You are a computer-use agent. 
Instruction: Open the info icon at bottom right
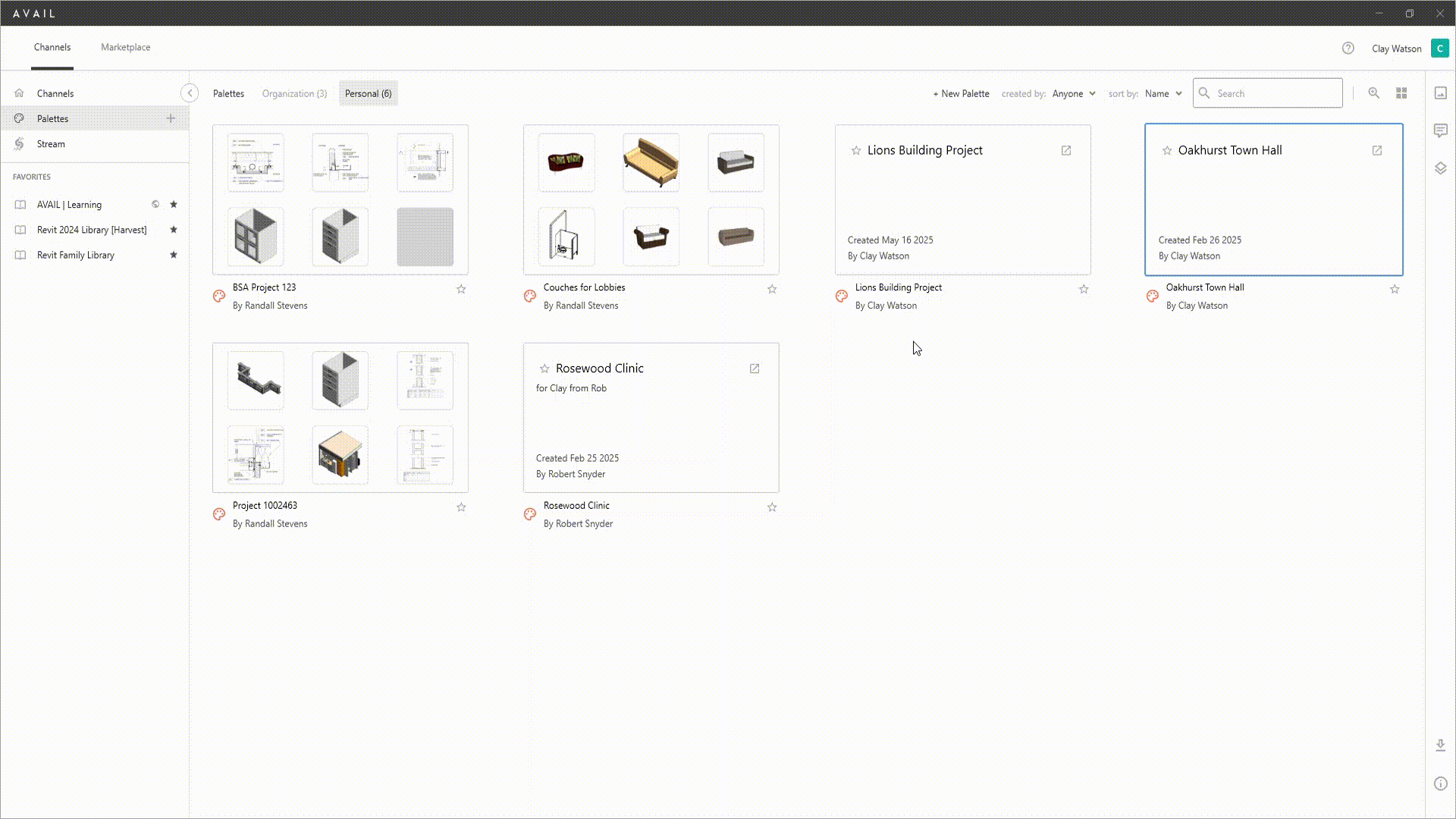coord(1440,783)
